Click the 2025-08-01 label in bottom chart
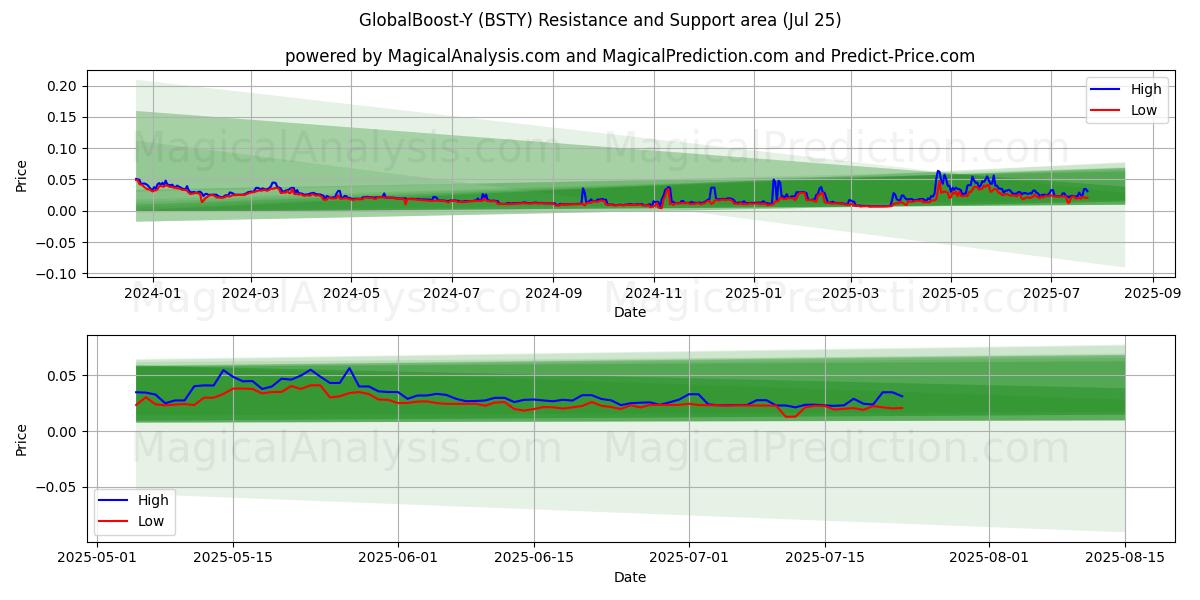1200x600 pixels. point(989,558)
